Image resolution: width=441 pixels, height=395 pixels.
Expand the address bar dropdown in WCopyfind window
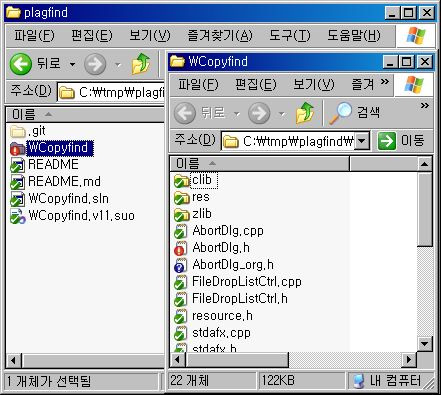point(361,141)
